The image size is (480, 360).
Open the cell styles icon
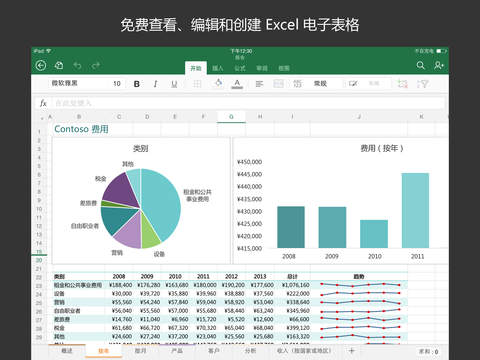tap(353, 84)
